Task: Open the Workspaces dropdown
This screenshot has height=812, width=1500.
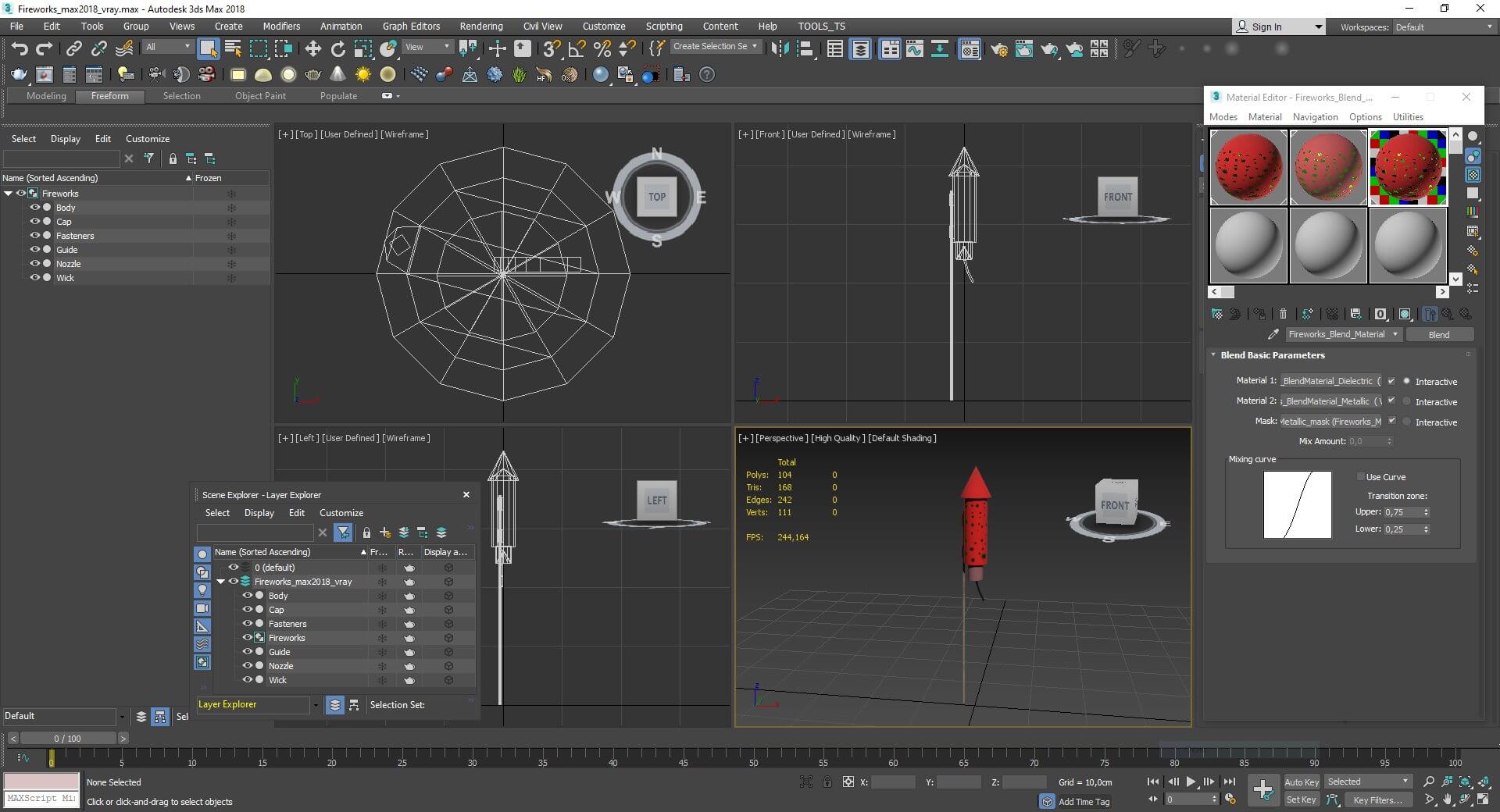Action: pyautogui.click(x=1444, y=27)
